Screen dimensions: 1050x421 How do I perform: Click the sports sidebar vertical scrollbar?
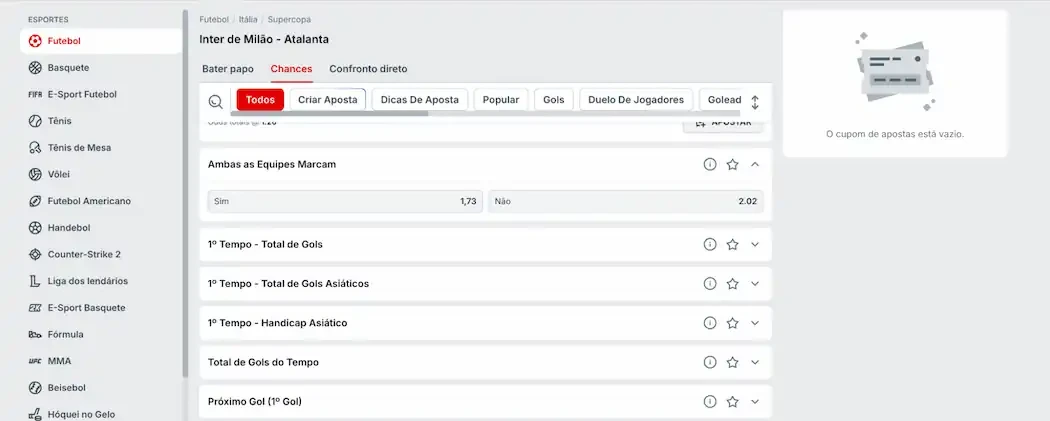click(185, 193)
